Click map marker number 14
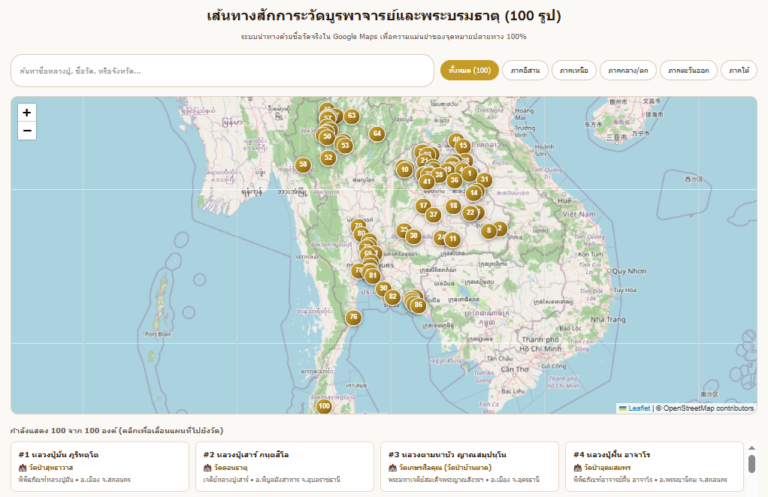Image resolution: width=768 pixels, height=497 pixels. pyautogui.click(x=474, y=193)
